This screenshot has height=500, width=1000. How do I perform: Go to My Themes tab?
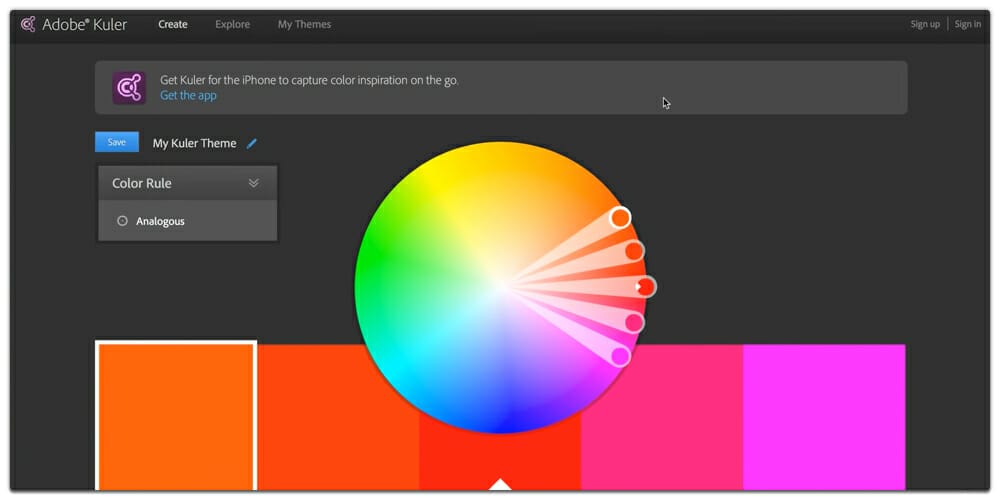304,24
